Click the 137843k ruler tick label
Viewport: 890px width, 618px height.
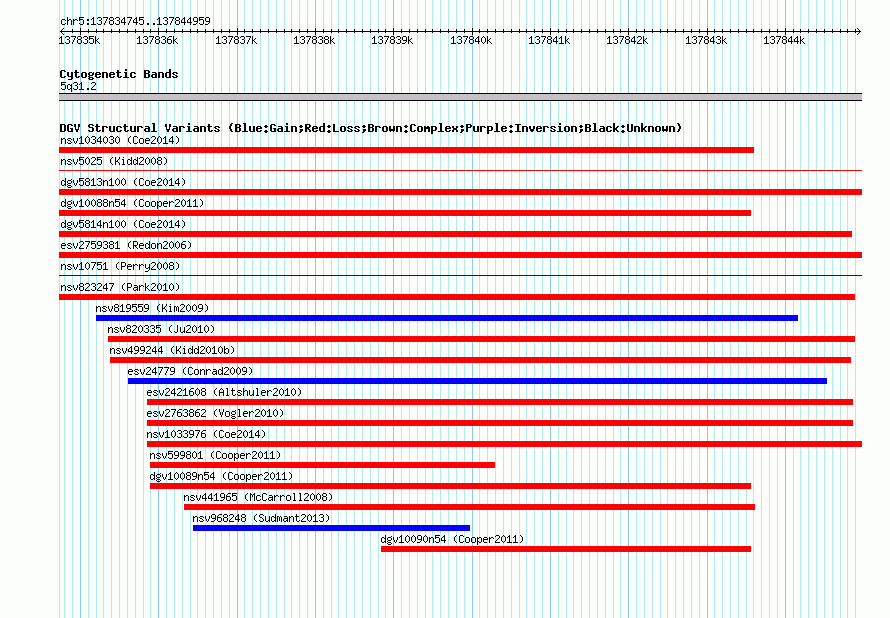706,40
